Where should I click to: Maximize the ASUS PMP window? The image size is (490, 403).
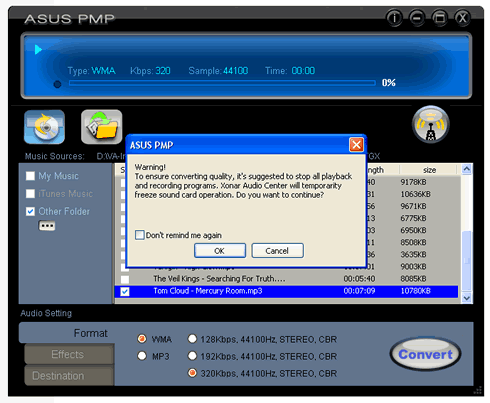[x=440, y=18]
